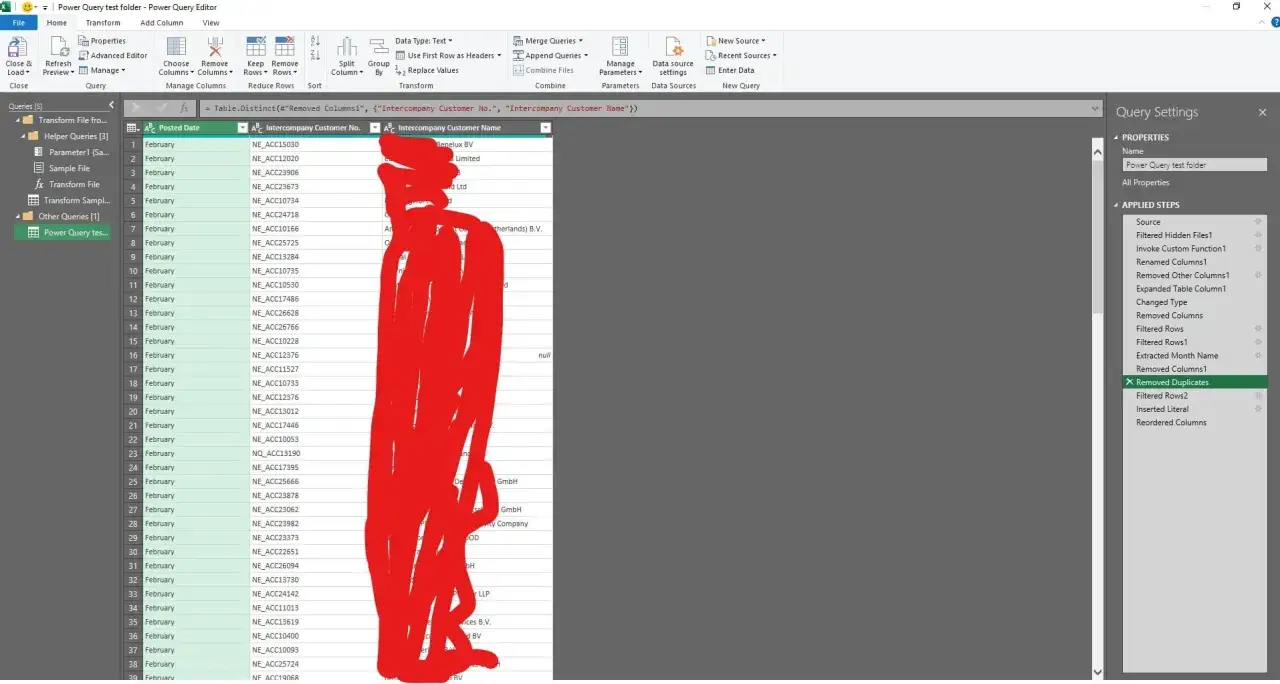Delete the Removed Duplicates step
This screenshot has width=1280, height=684.
click(x=1130, y=381)
